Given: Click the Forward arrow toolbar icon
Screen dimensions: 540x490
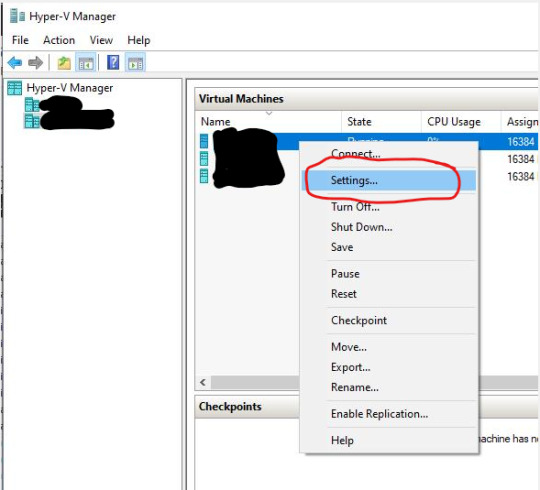Looking at the screenshot, I should [35, 63].
